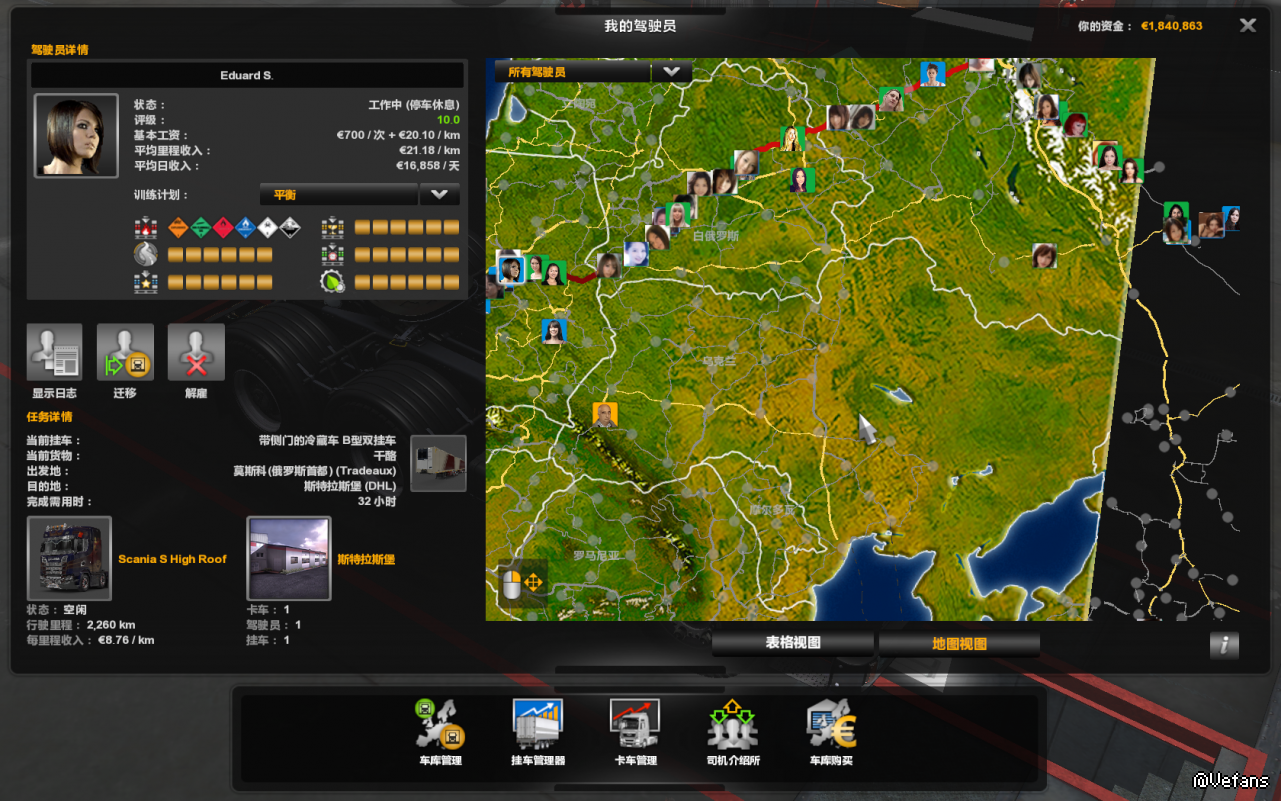Click the Relocate driver (迁移) icon

click(125, 352)
